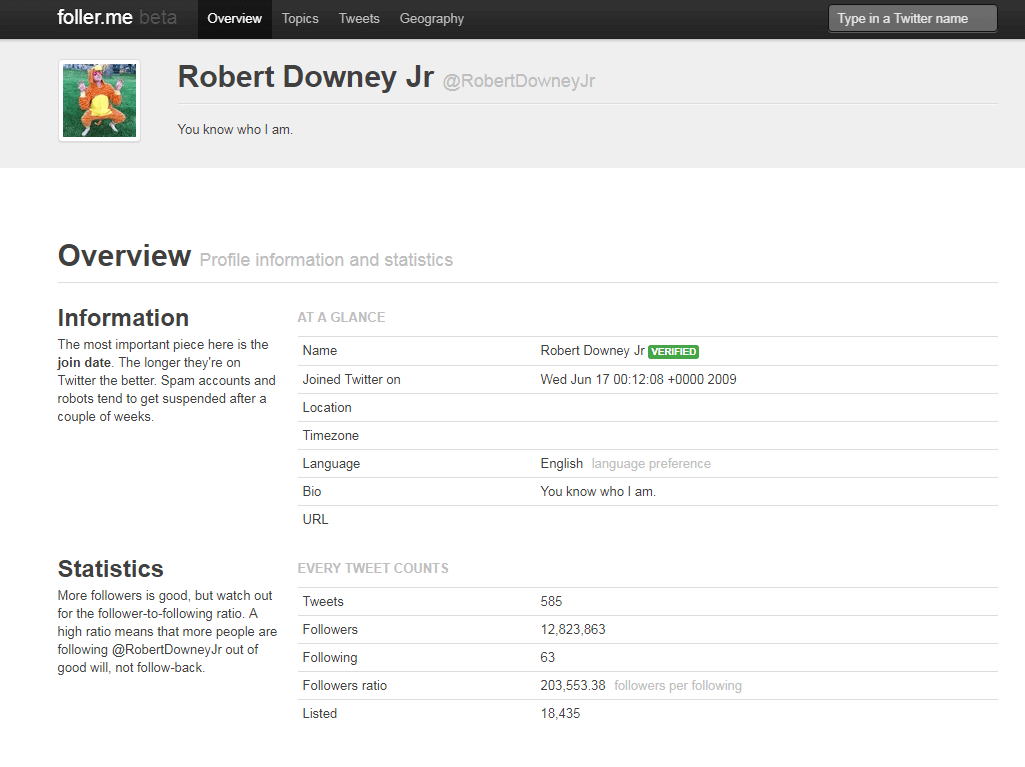Select the Overview tab
The width and height of the screenshot is (1025, 767).
(x=235, y=19)
